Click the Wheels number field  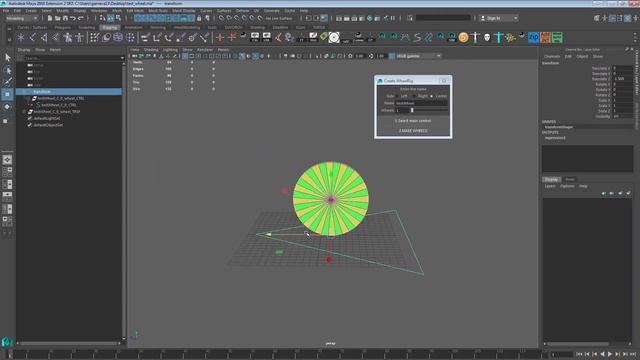[402, 110]
